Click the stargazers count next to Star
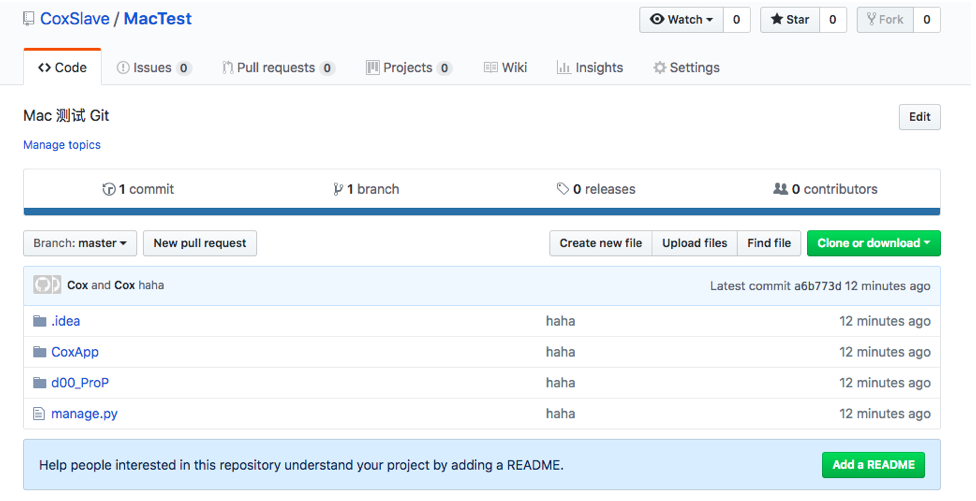This screenshot has height=501, width=976. pos(832,20)
